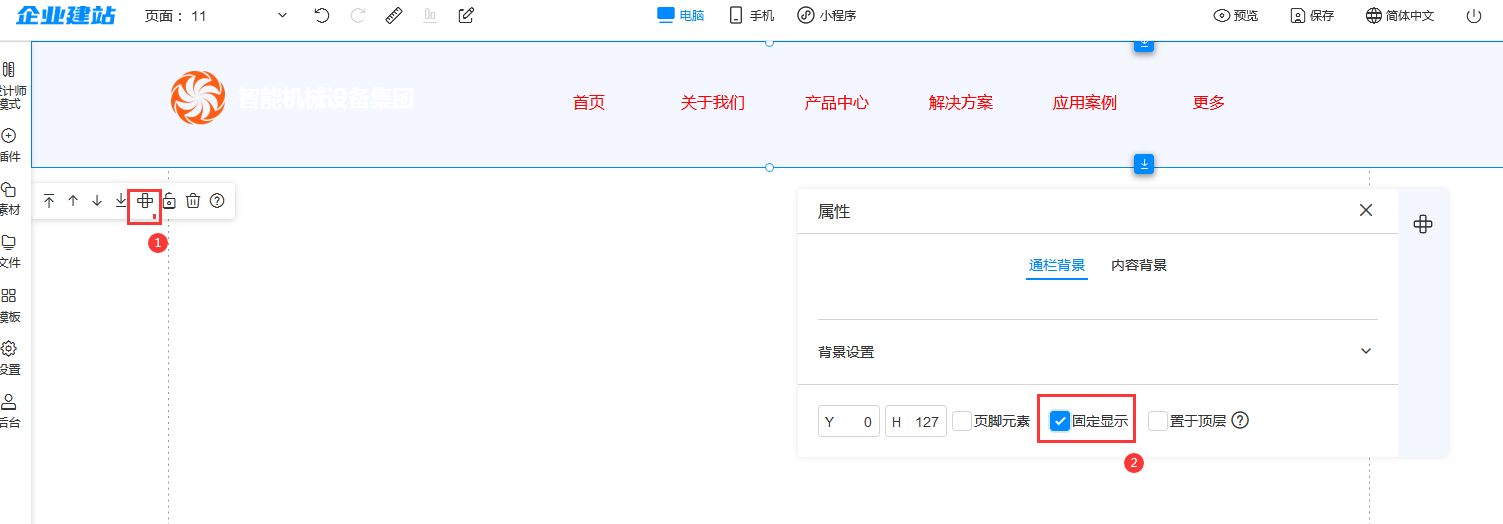Image resolution: width=1503 pixels, height=524 pixels.
Task: Open the 插件 plugin sidebar icon
Action: (9, 145)
